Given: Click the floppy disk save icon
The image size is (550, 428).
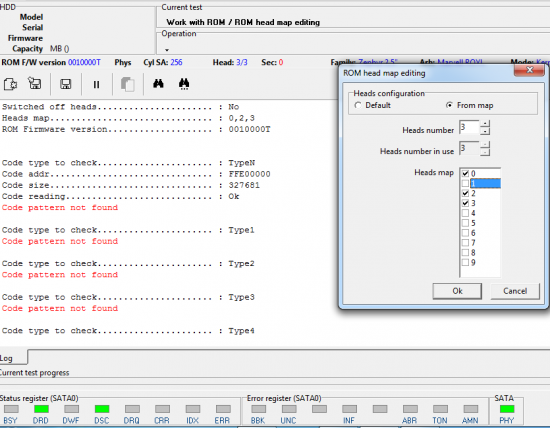Looking at the screenshot, I should coord(65,84).
